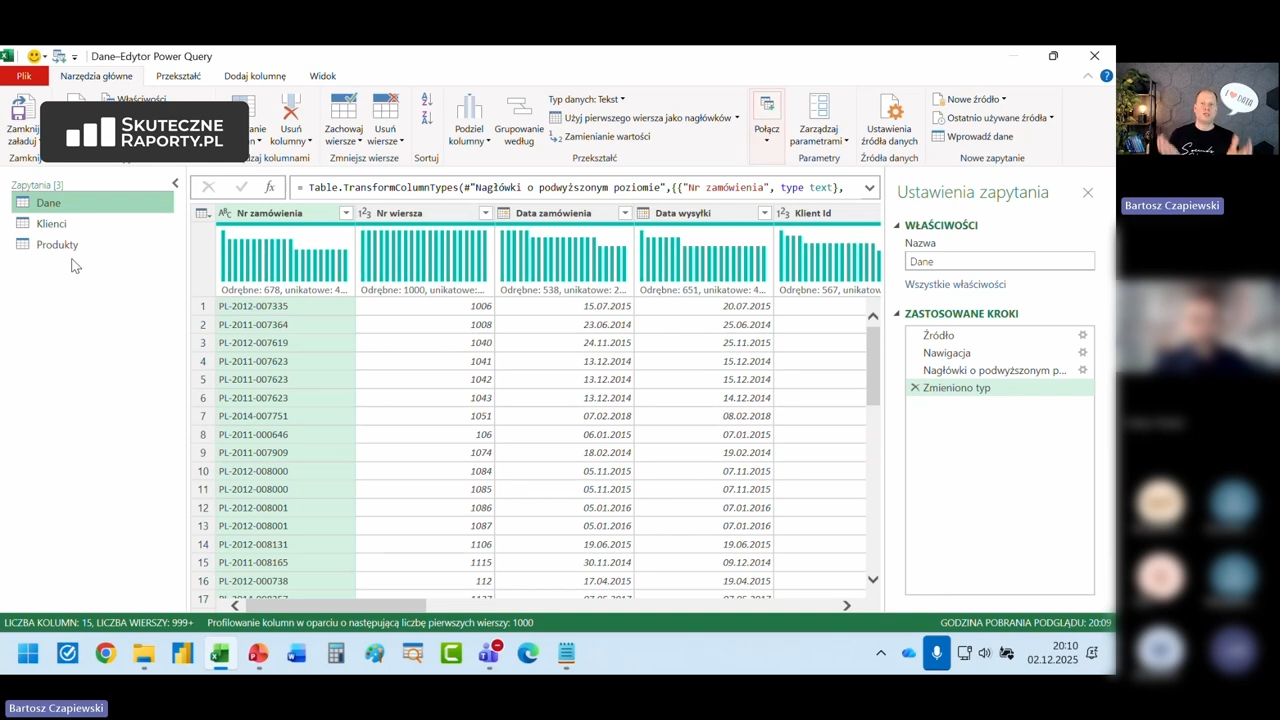Delete the Zmieniono typ step
The height and width of the screenshot is (720, 1280).
[x=914, y=388]
